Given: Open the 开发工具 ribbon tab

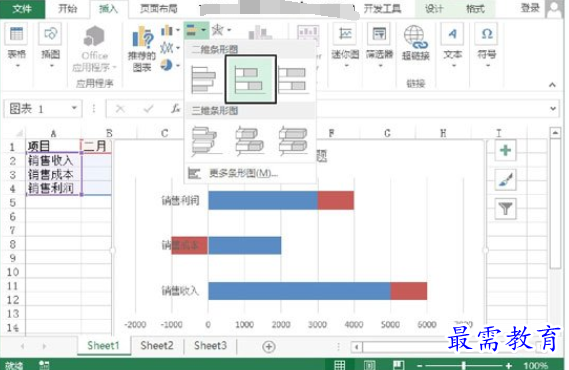Looking at the screenshot, I should (x=382, y=8).
